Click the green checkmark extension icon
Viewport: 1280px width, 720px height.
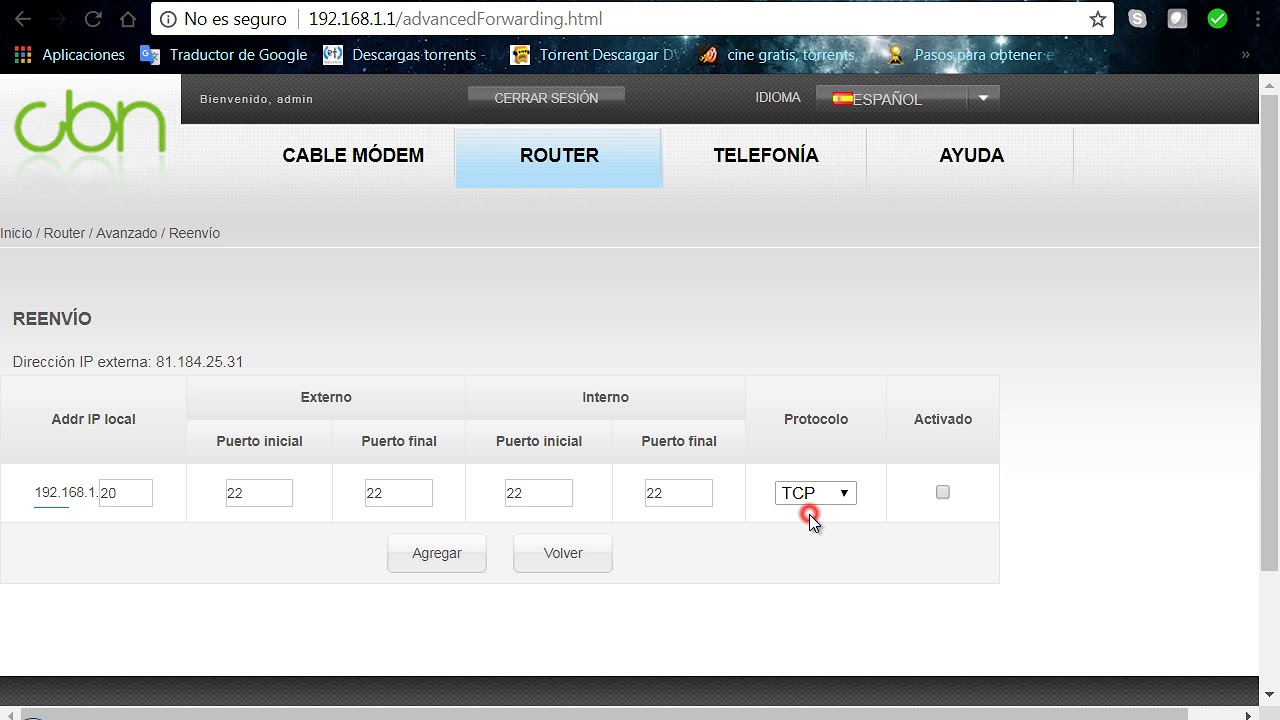pos(1217,18)
